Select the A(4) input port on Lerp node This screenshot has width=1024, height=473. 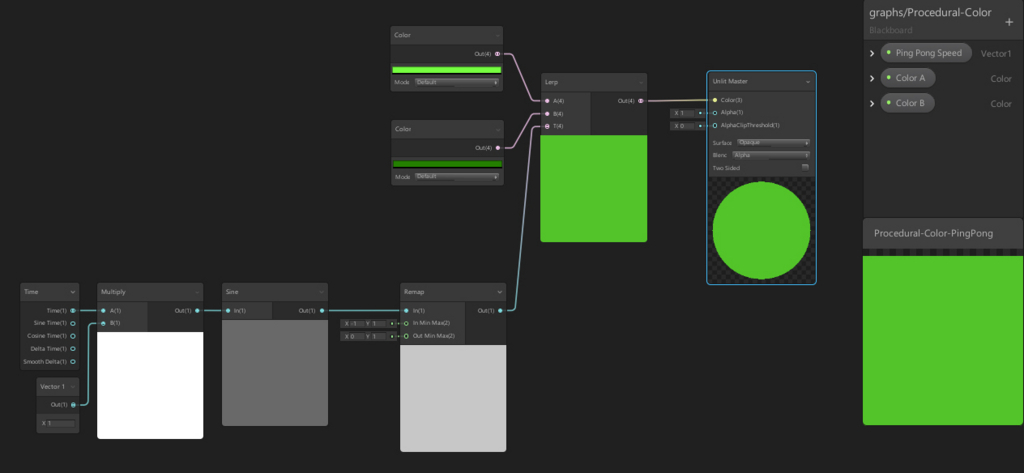click(547, 101)
